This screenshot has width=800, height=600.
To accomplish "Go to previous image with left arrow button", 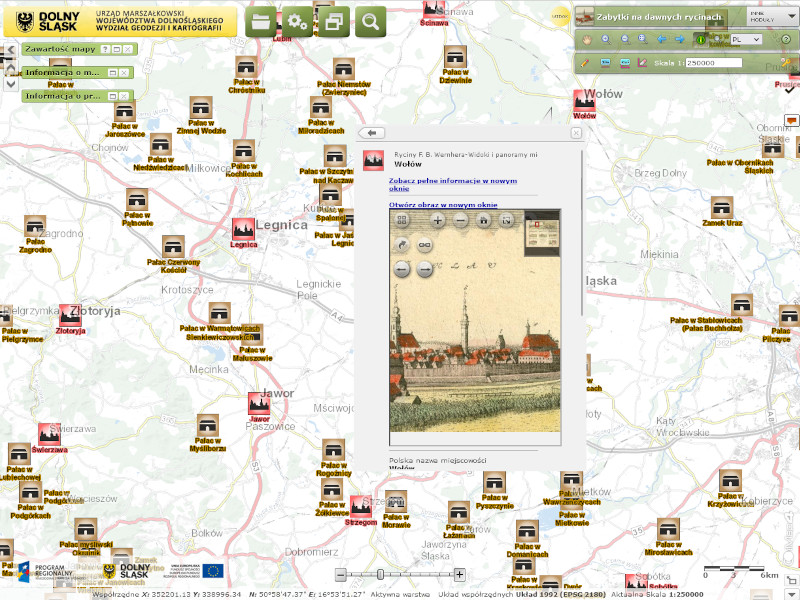I will [402, 269].
